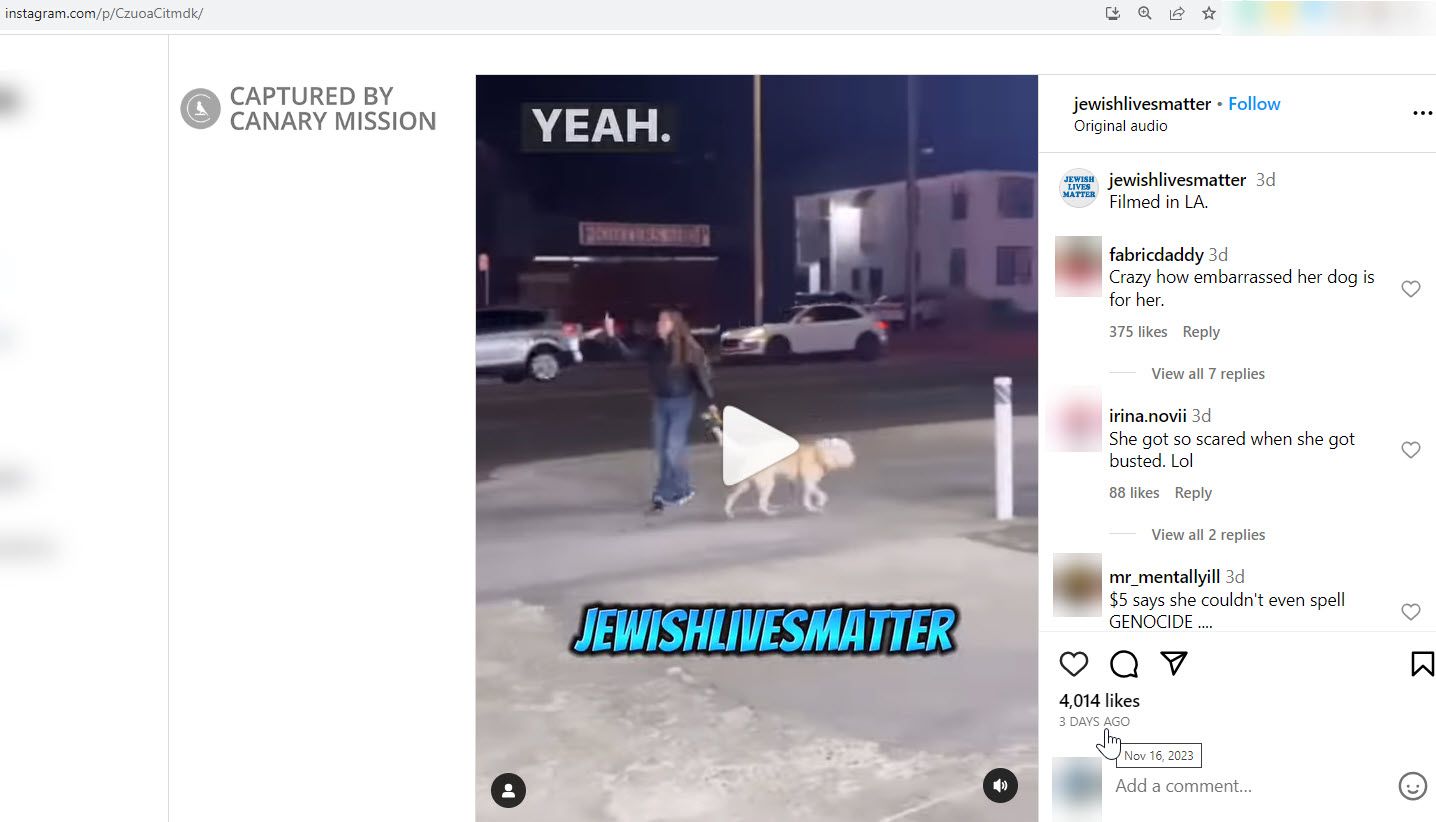Image resolution: width=1436 pixels, height=822 pixels.
Task: Reply to fabricdaddy's comment
Action: coord(1201,332)
